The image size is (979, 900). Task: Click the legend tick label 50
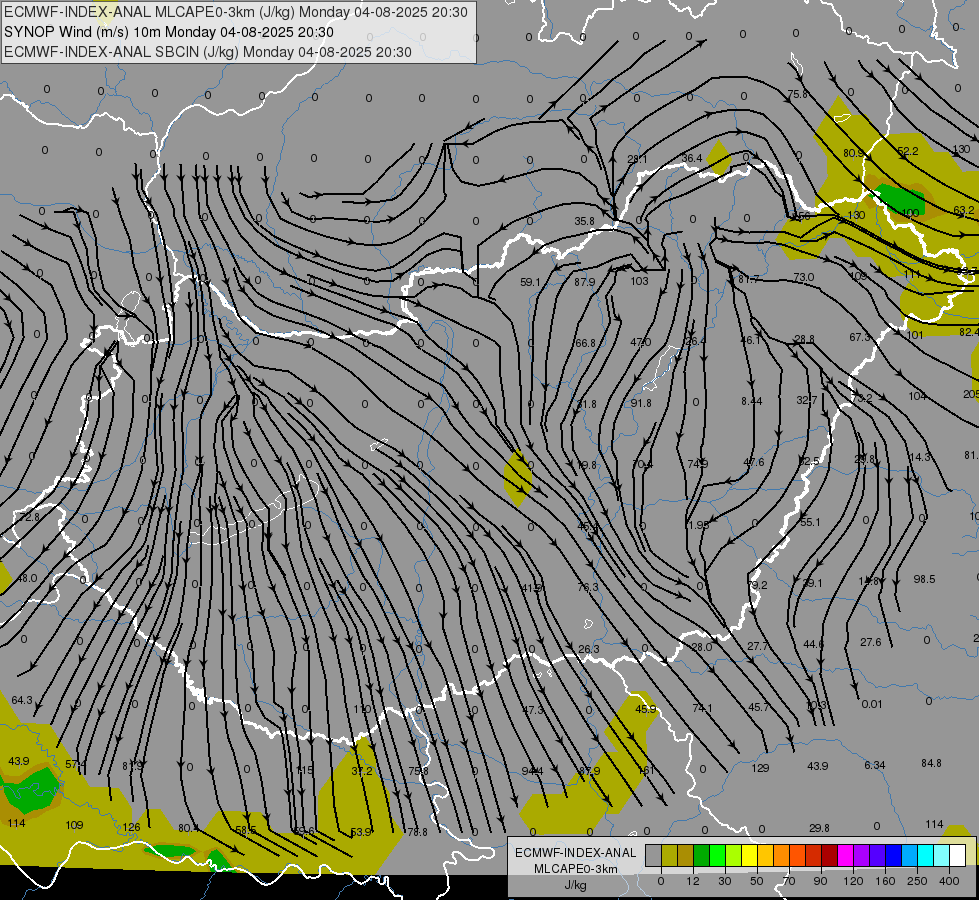(757, 881)
